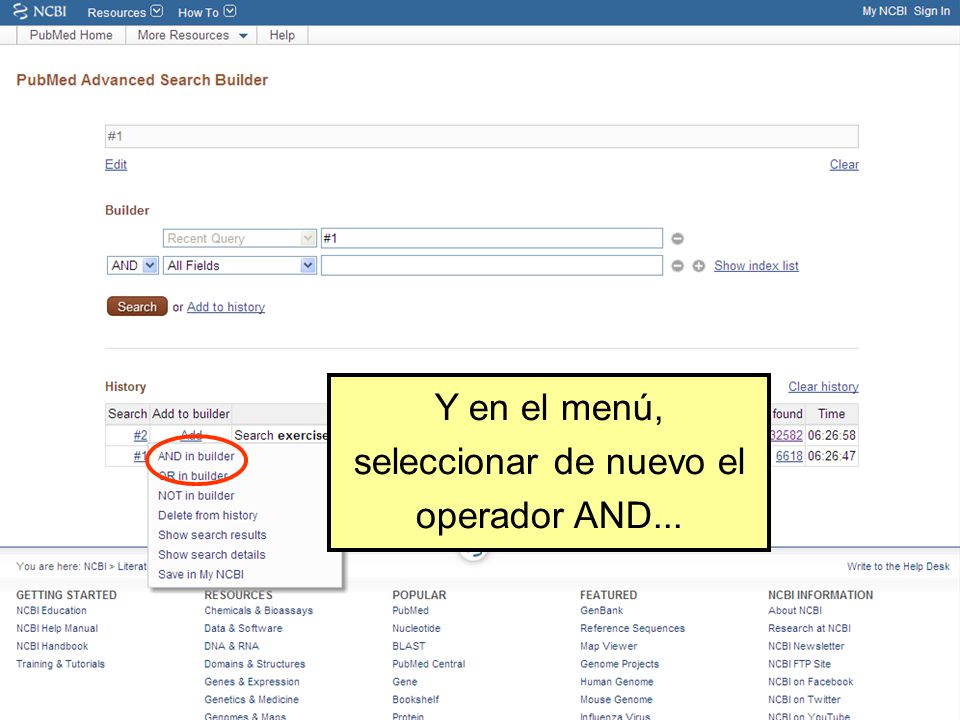
Task: Add a new builder row with plus icon
Action: tap(699, 266)
